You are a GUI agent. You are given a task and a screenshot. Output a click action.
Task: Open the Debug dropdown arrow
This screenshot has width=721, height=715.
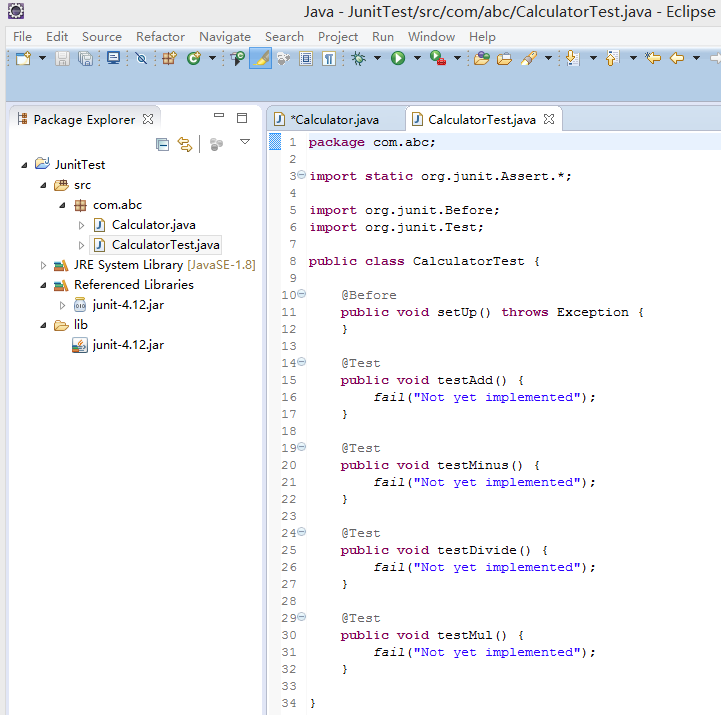[x=377, y=58]
